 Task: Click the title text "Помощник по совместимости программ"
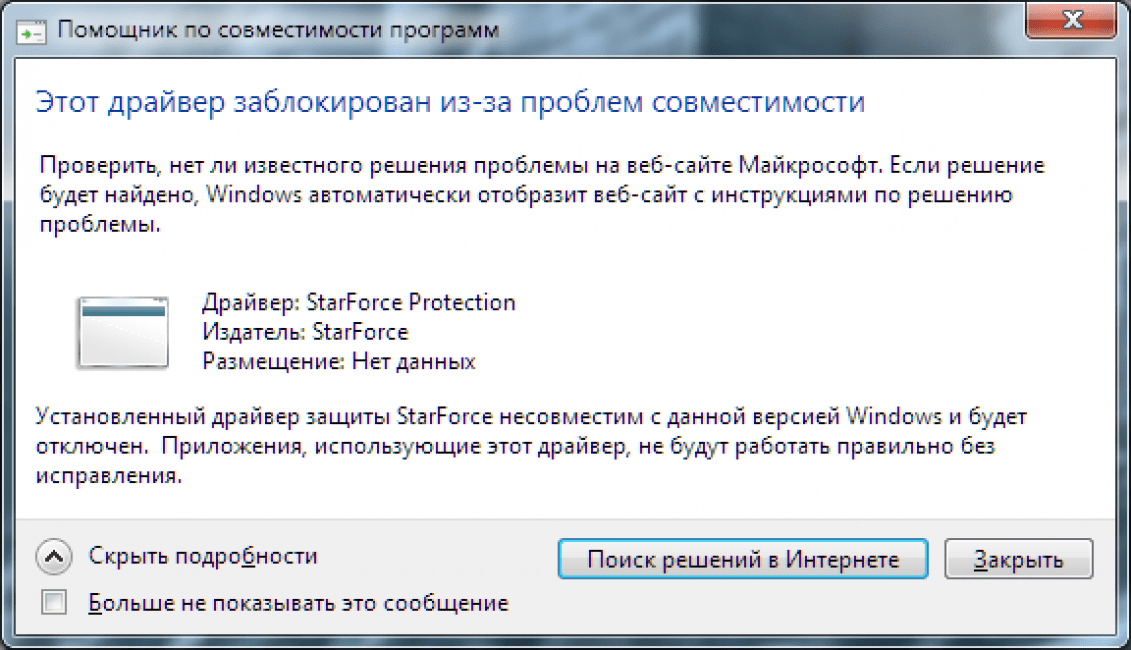pos(278,30)
